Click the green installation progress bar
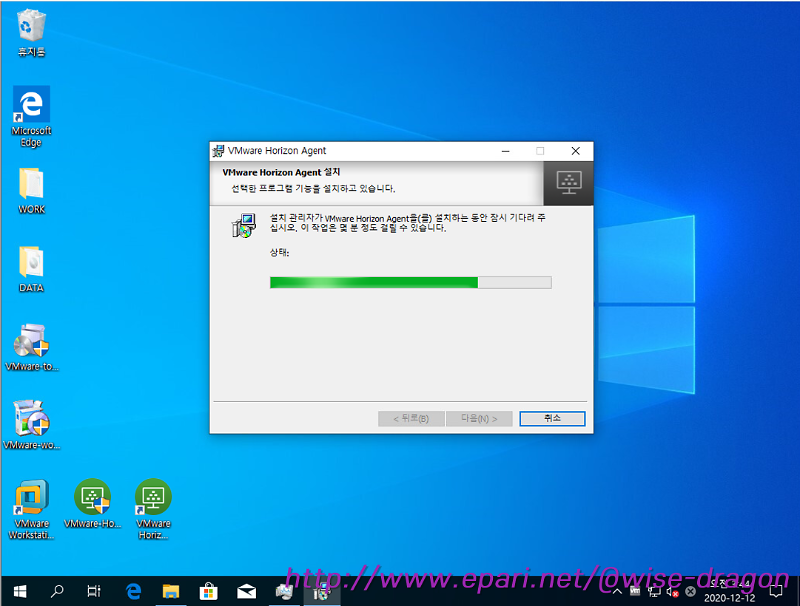The height and width of the screenshot is (606, 800). [x=411, y=283]
